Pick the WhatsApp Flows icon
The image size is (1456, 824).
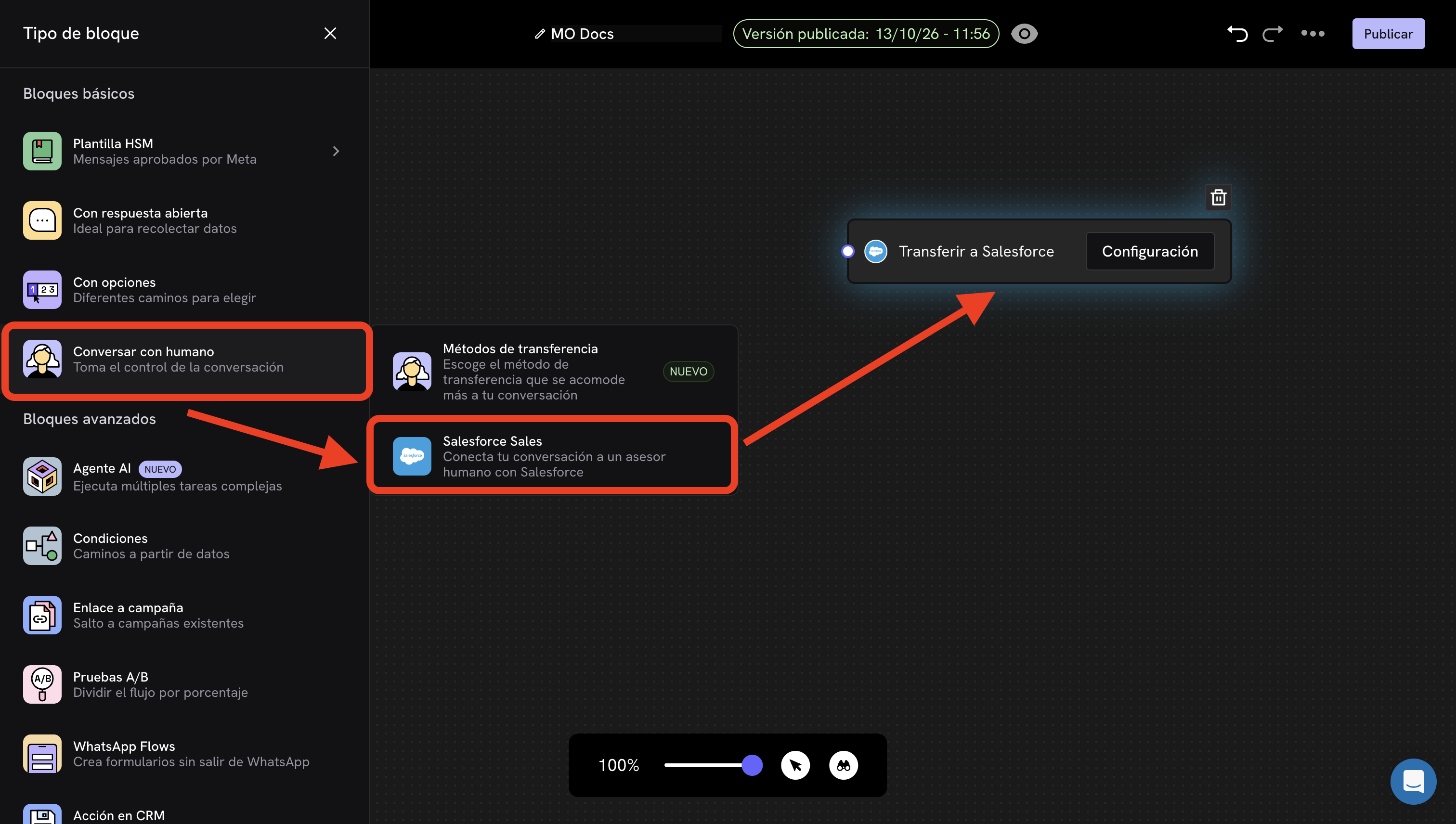(42, 754)
